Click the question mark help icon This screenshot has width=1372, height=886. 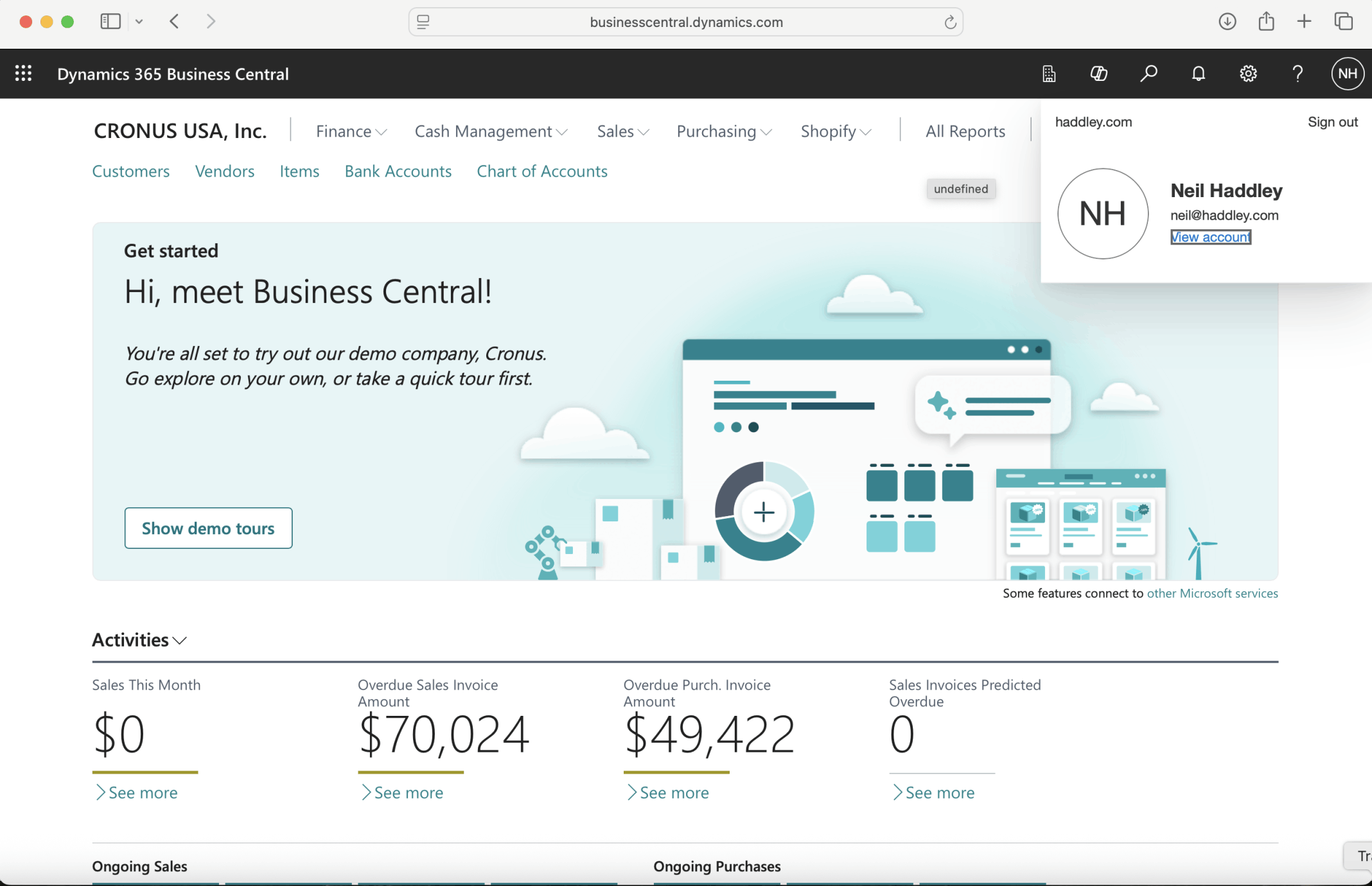pyautogui.click(x=1297, y=74)
